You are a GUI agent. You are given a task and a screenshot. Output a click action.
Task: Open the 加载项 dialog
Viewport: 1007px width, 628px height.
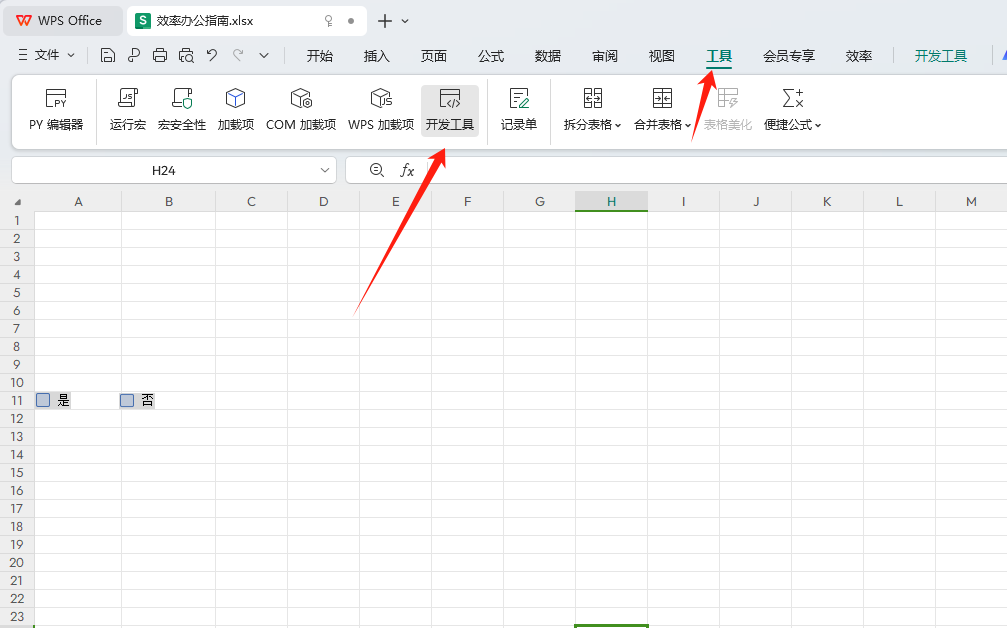point(236,110)
